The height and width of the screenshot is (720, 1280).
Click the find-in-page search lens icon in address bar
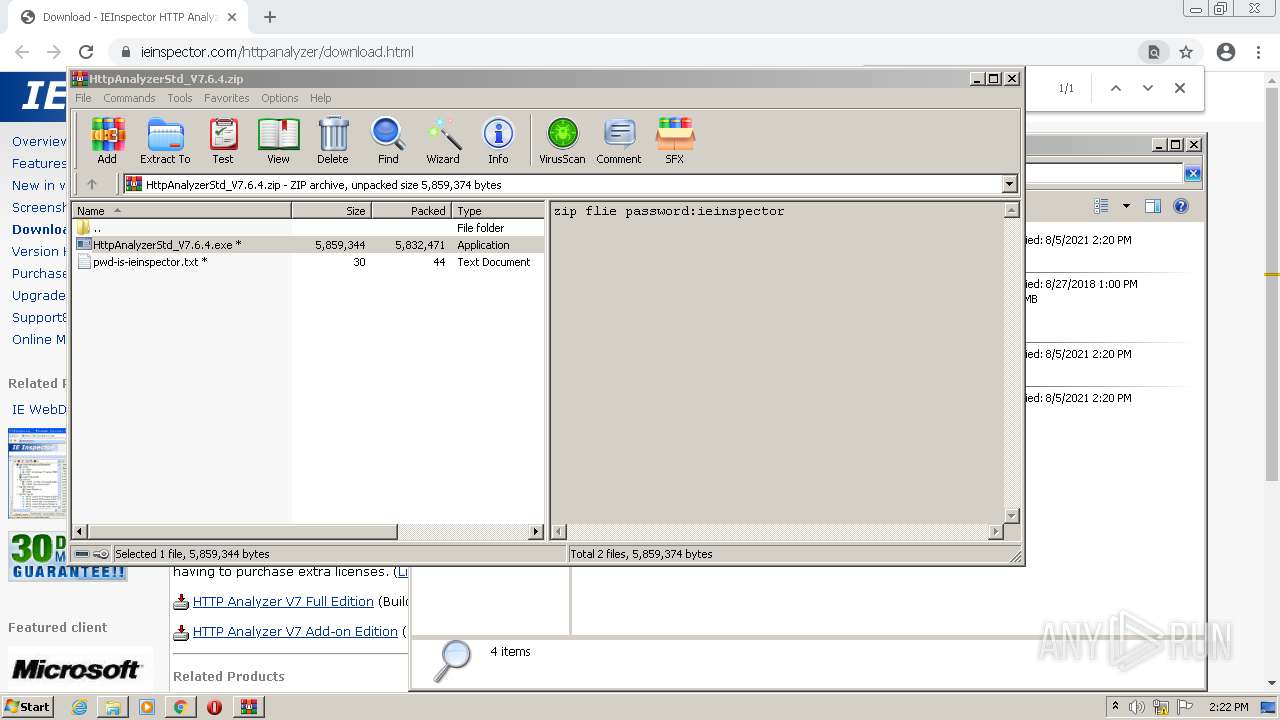click(x=1154, y=52)
